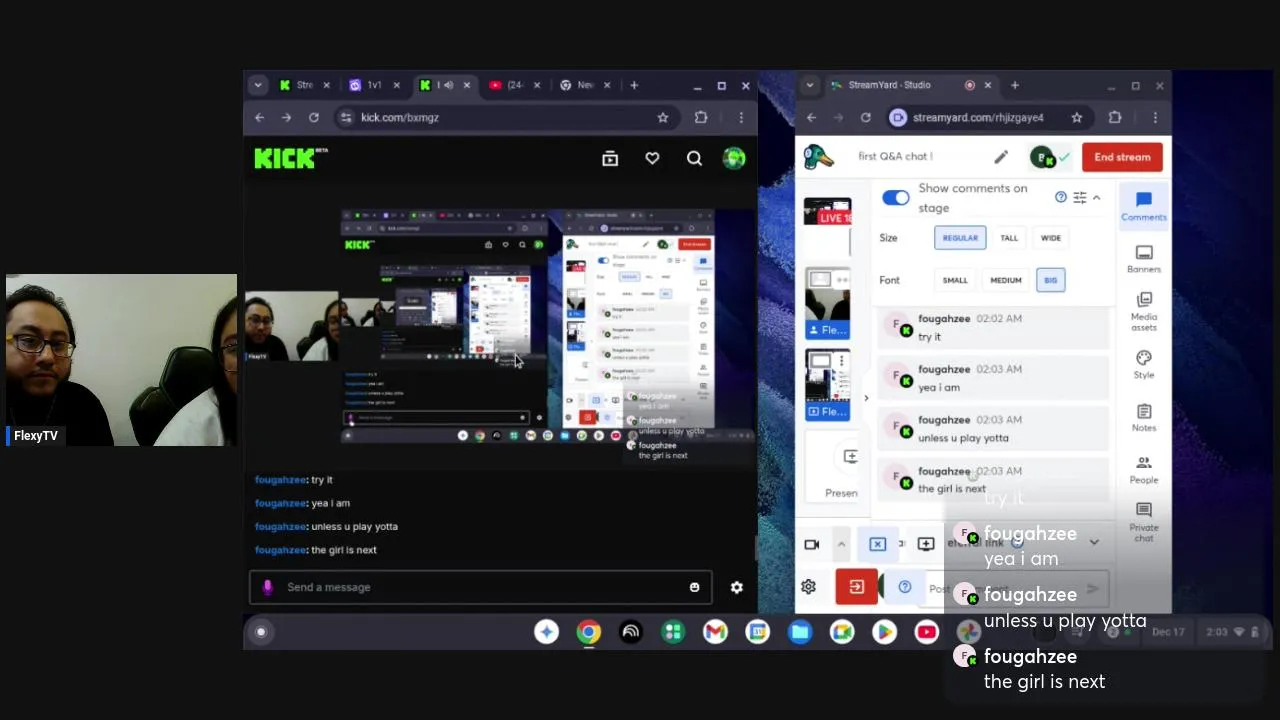Open comment filter sliders icon

coord(1079,198)
